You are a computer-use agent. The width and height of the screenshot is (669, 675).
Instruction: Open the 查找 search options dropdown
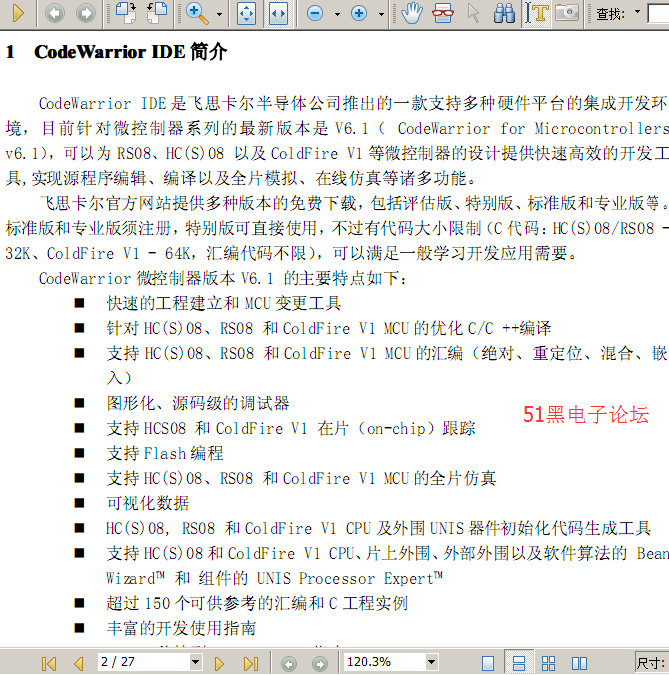tap(638, 12)
